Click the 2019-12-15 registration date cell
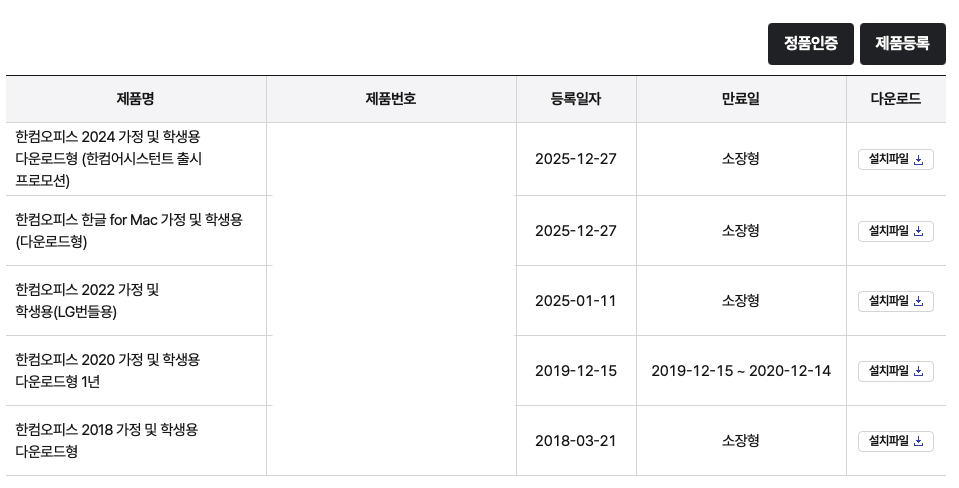The height and width of the screenshot is (488, 959). (576, 371)
